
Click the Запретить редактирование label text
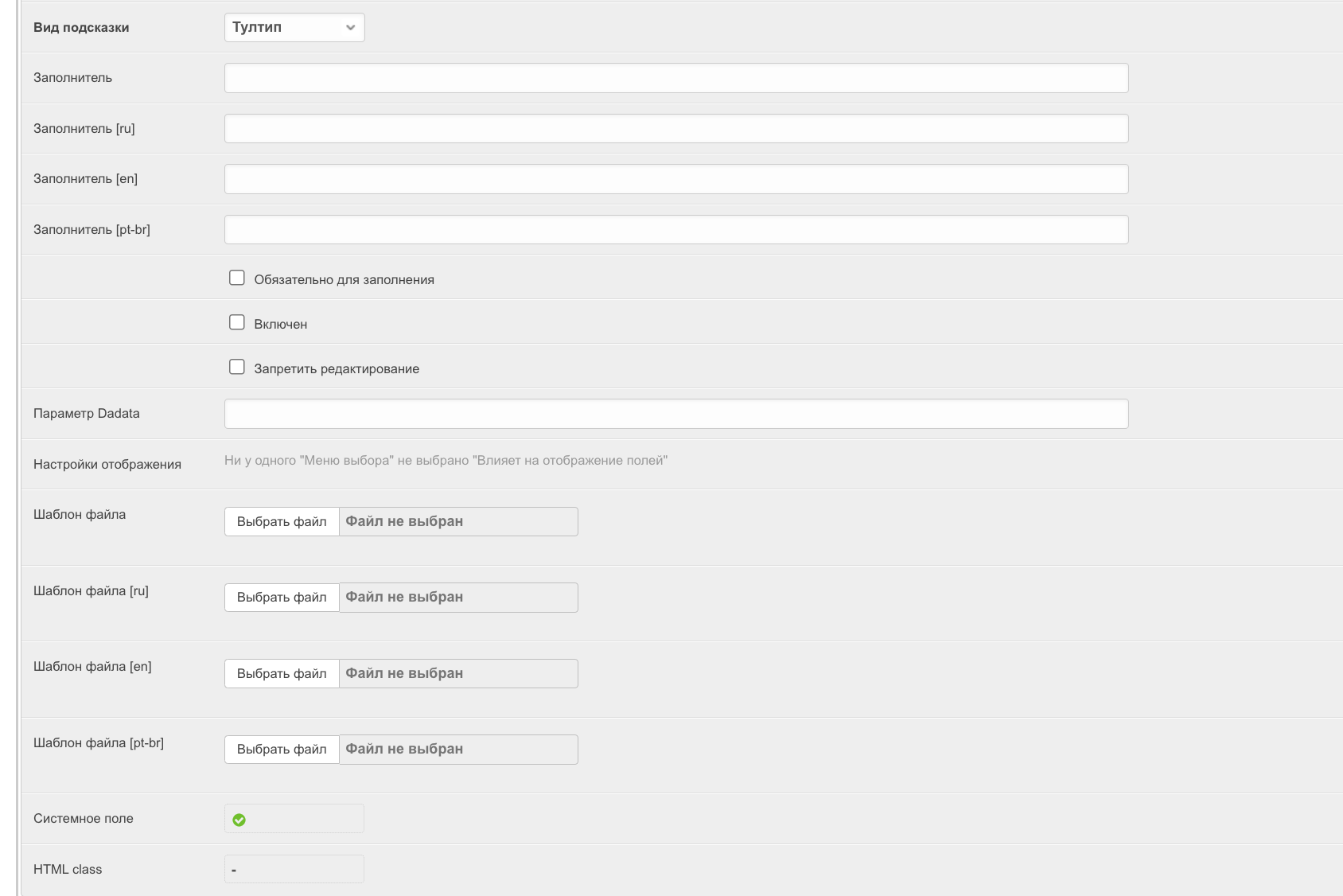click(337, 369)
